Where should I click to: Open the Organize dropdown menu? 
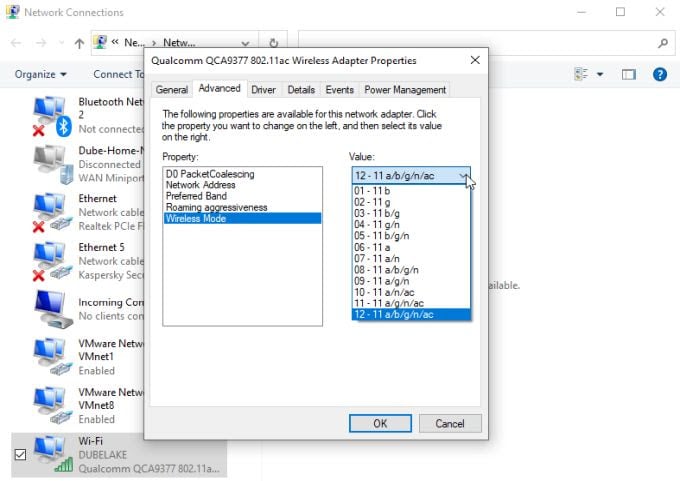[x=41, y=74]
